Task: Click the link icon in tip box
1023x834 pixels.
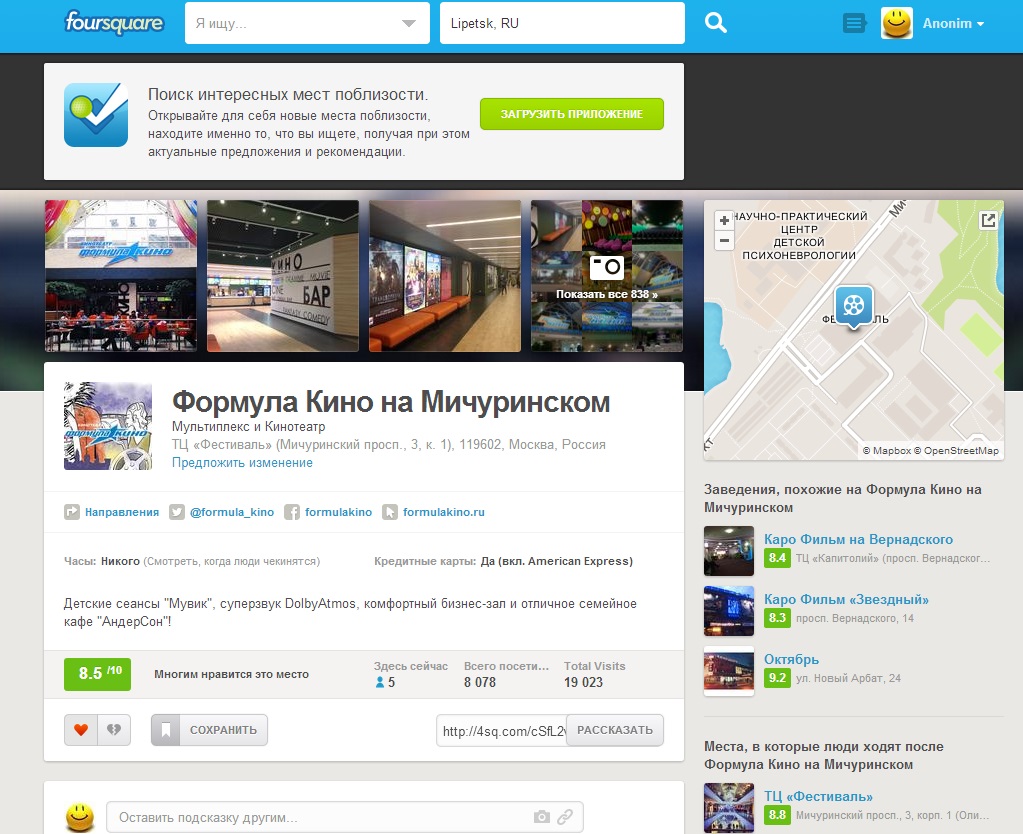Action: (x=565, y=817)
